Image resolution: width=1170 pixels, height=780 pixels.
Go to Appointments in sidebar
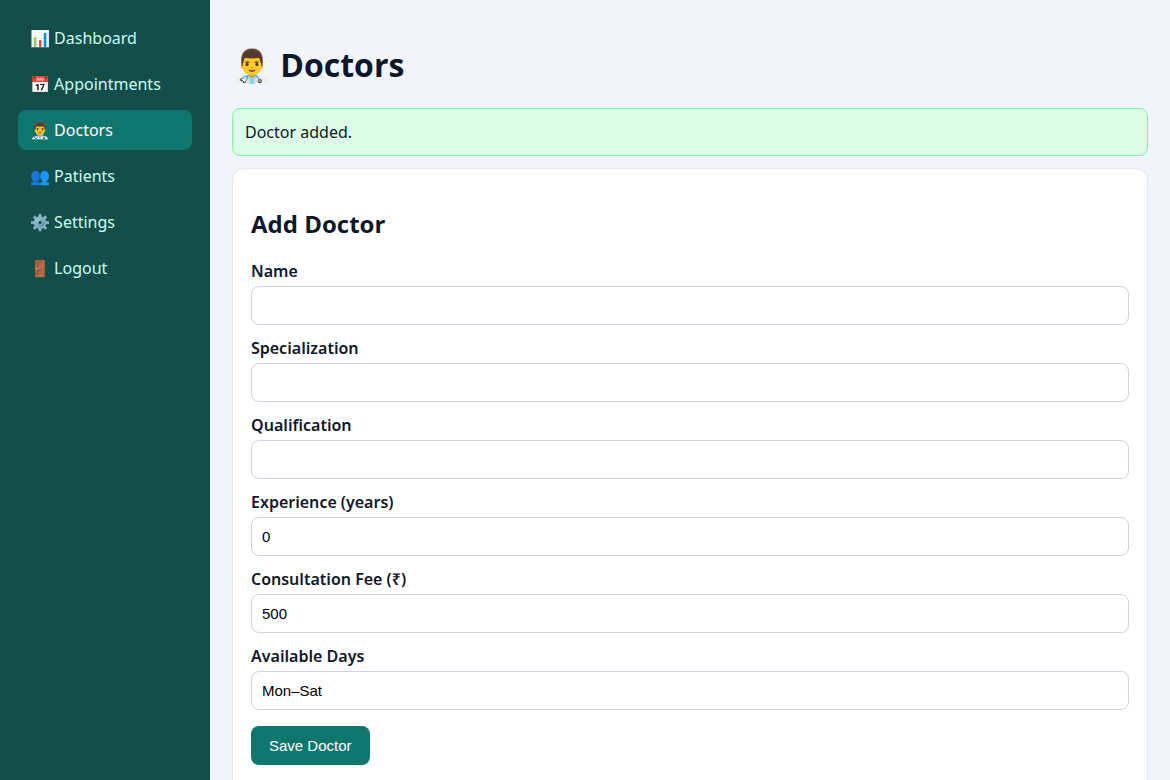[x=105, y=84]
